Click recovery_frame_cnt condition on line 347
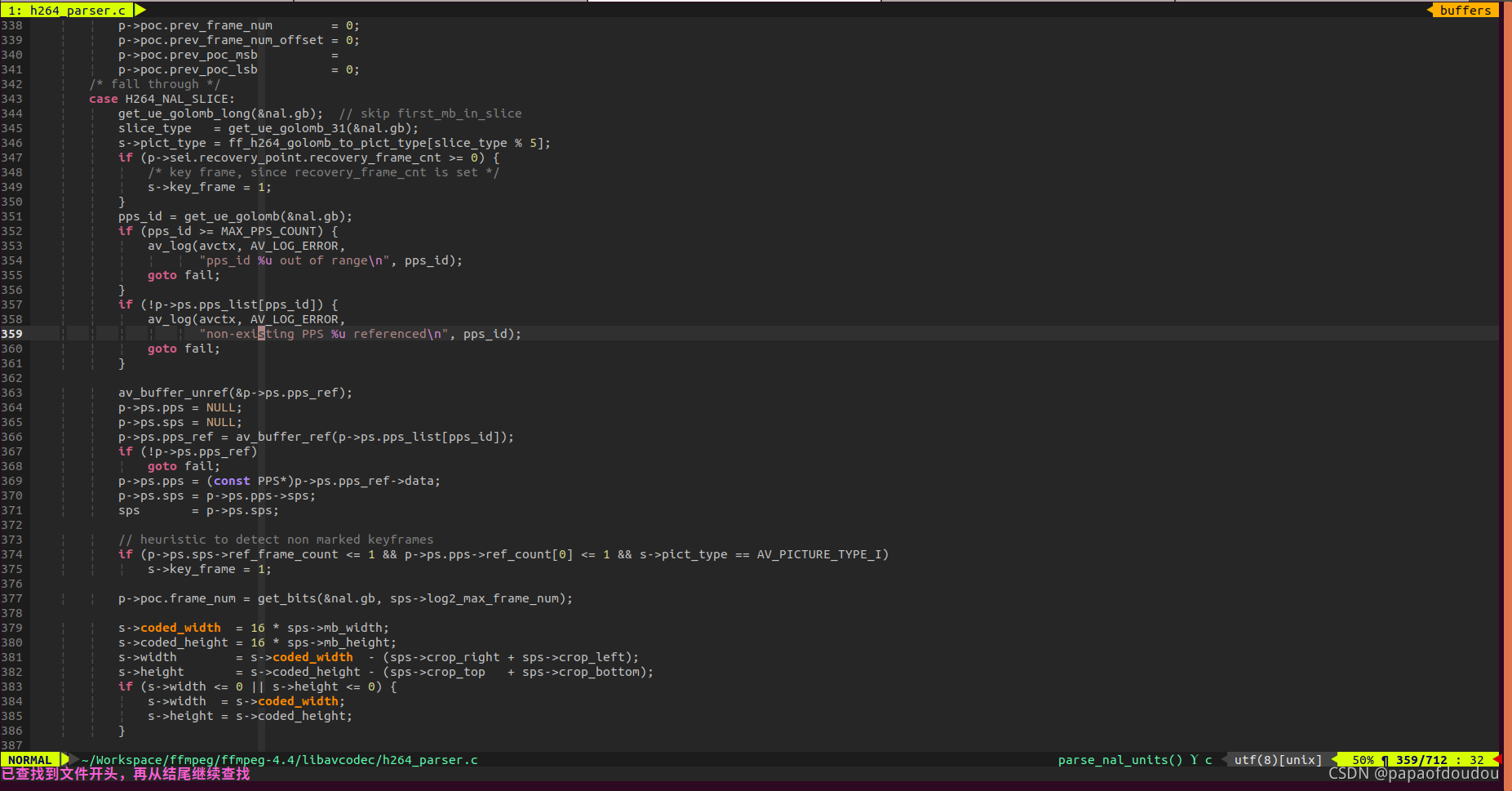This screenshot has width=1512, height=791. coord(308,158)
